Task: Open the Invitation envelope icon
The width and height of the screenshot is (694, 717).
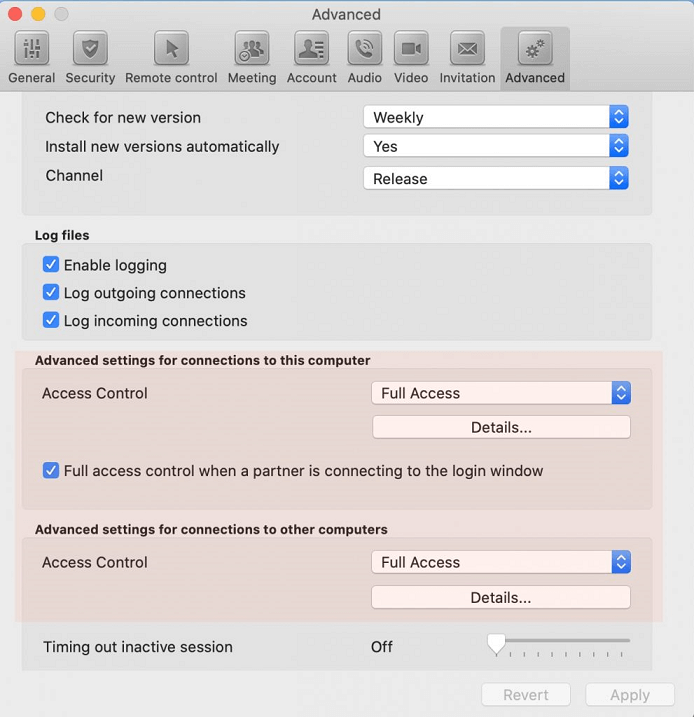Action: click(x=467, y=49)
